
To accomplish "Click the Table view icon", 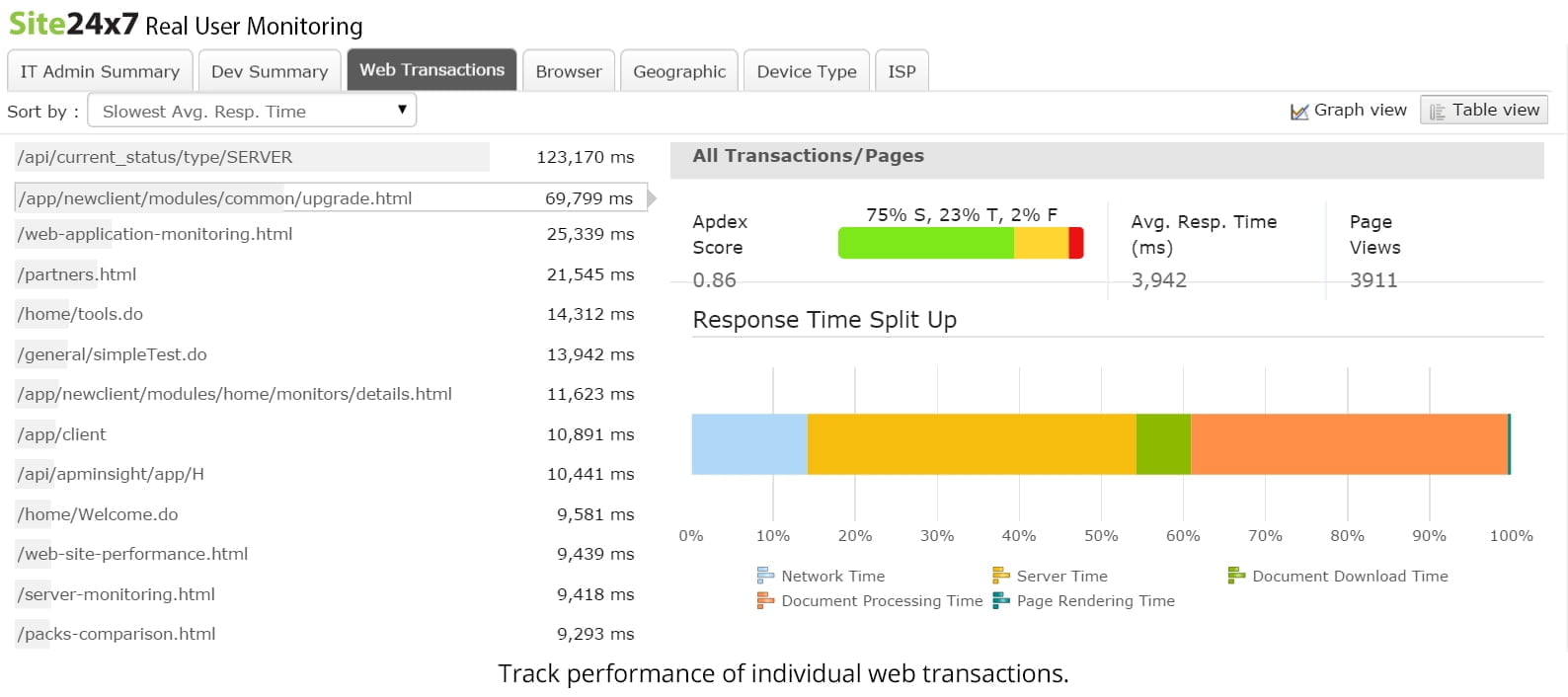I will pos(1437,112).
